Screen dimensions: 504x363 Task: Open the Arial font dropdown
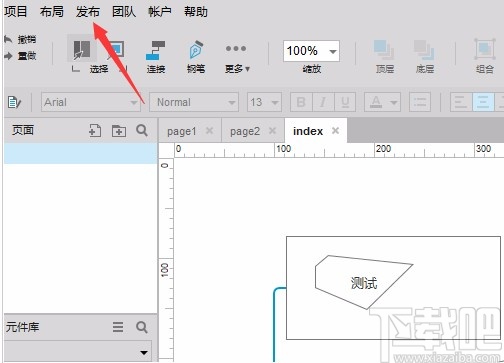tap(91, 102)
